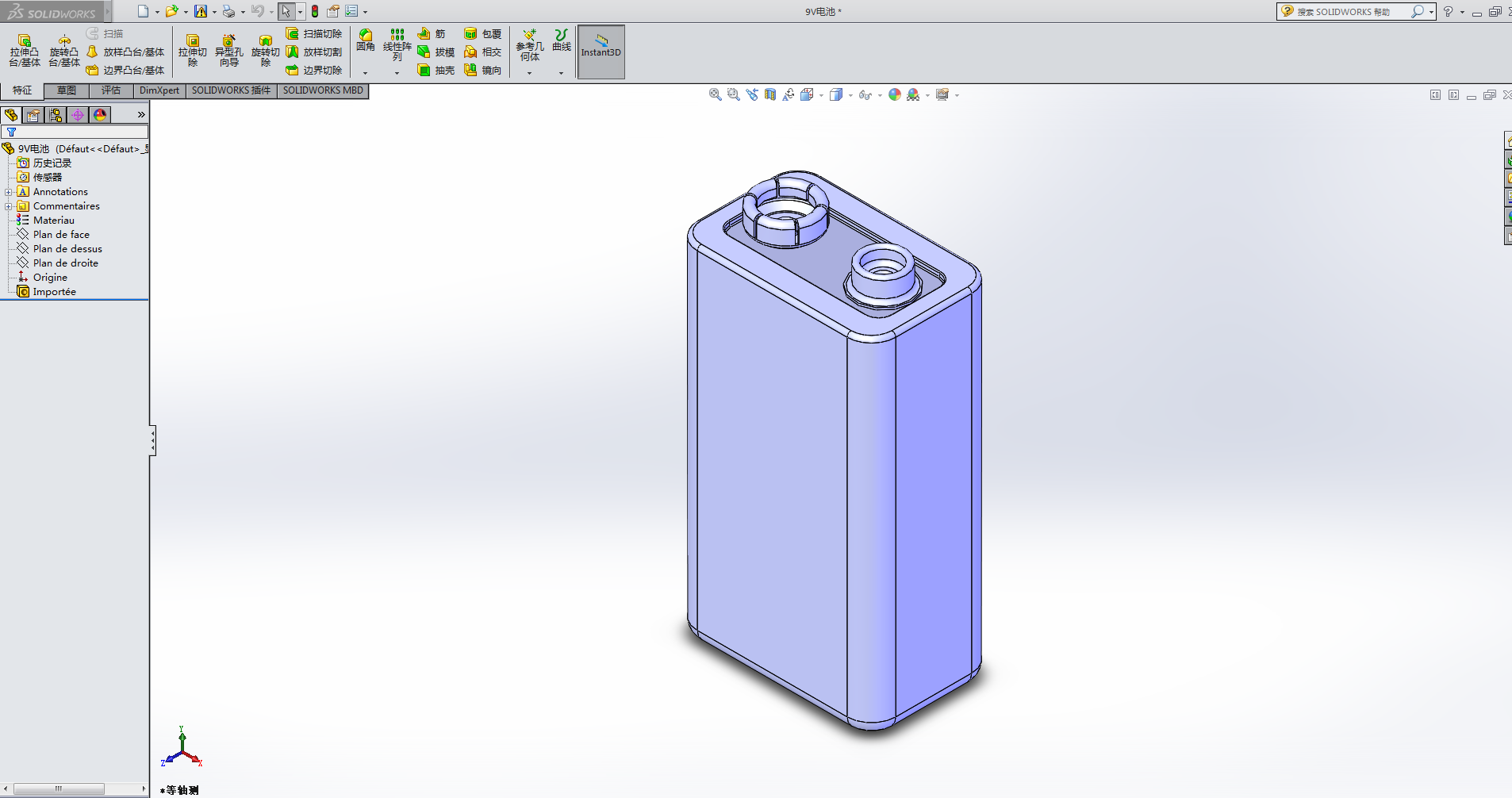The width and height of the screenshot is (1512, 798).
Task: Switch to the 评估 evaluate tab
Action: point(111,90)
